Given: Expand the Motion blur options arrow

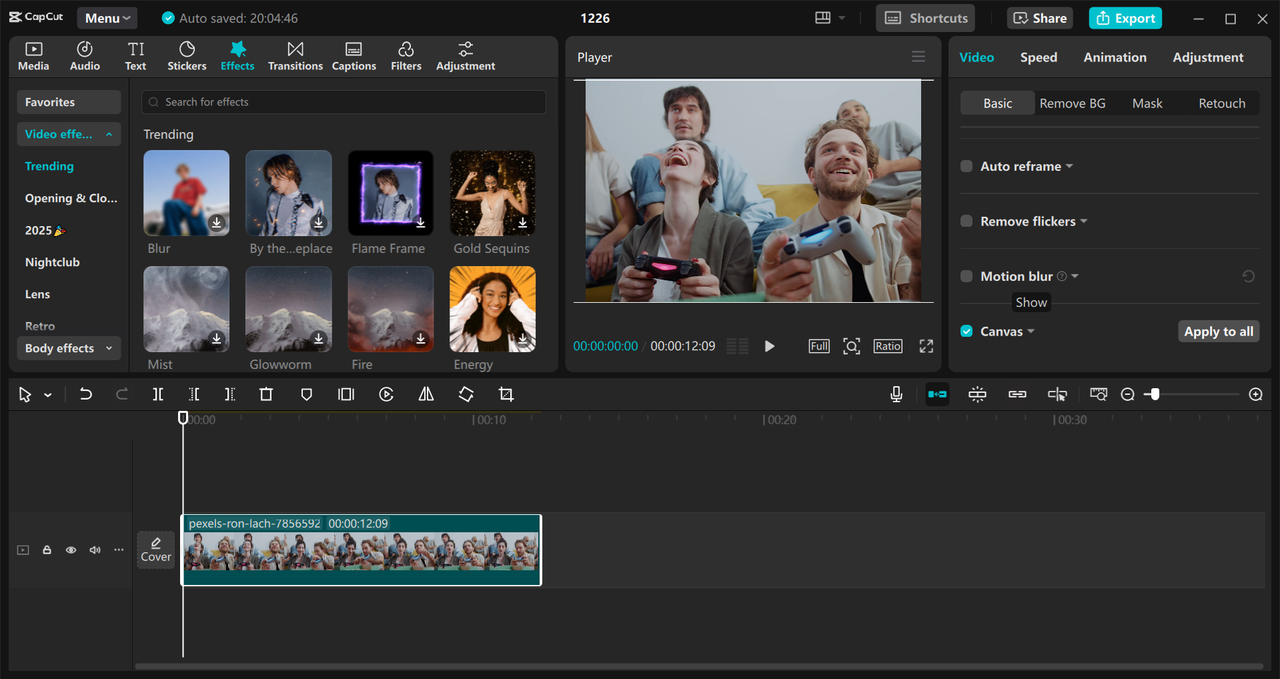Looking at the screenshot, I should pyautogui.click(x=1075, y=276).
